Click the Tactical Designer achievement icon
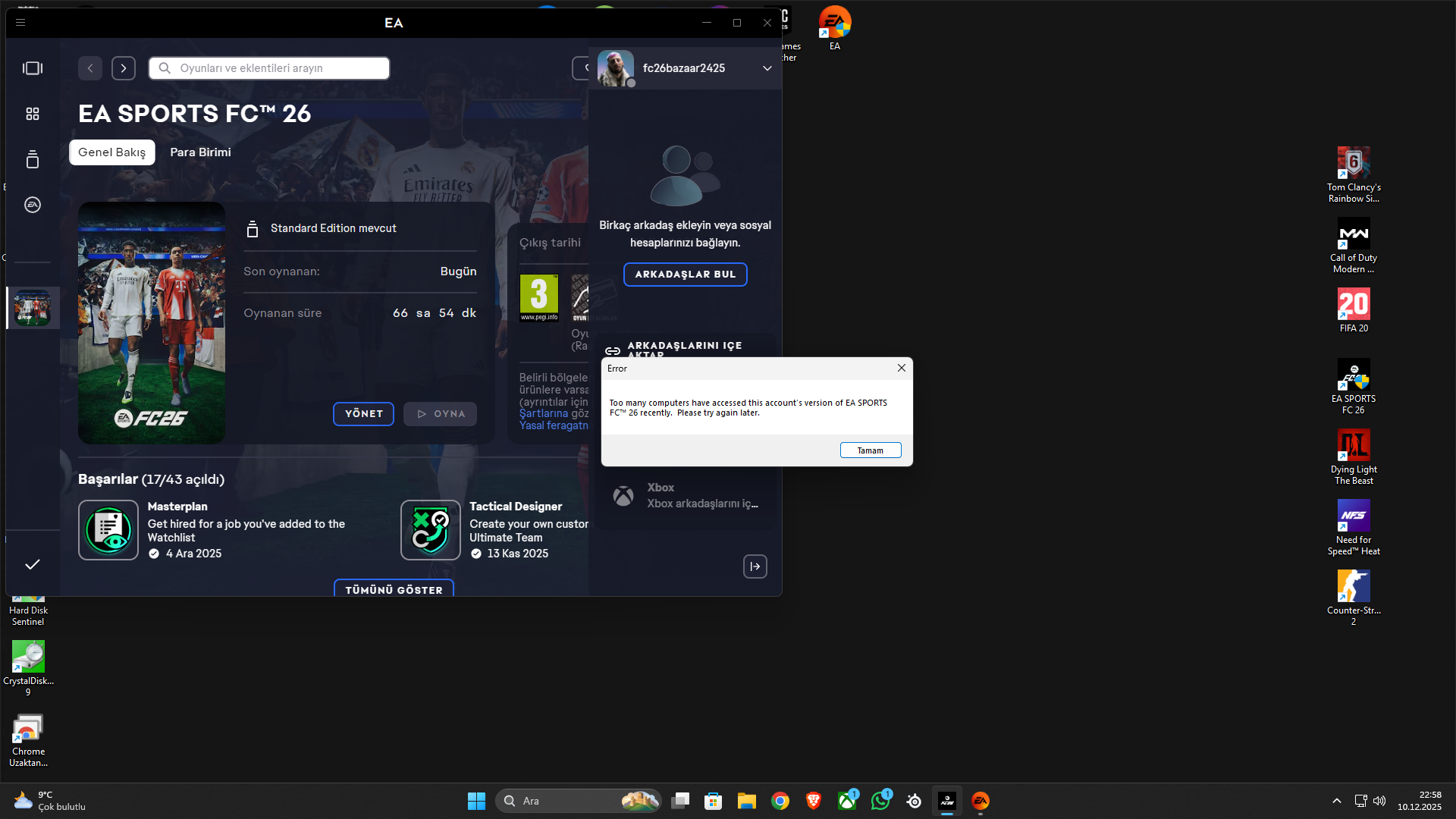This screenshot has width=1456, height=819. point(431,530)
